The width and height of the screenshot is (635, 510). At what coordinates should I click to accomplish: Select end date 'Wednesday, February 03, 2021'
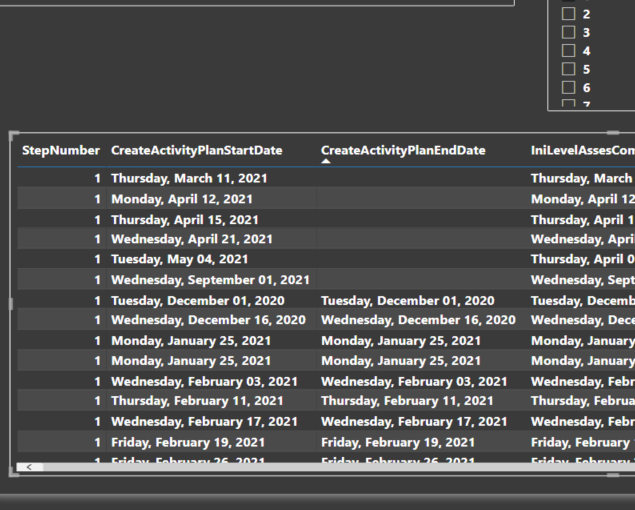(414, 382)
